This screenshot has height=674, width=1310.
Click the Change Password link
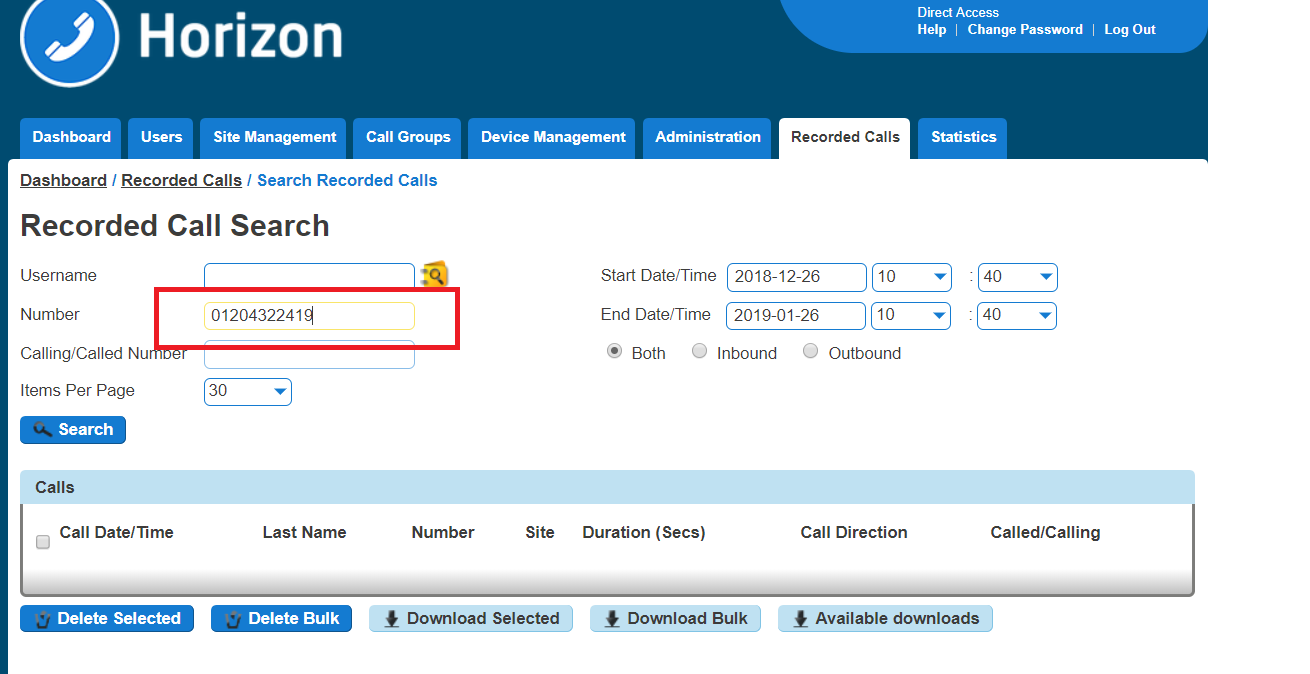[1025, 30]
